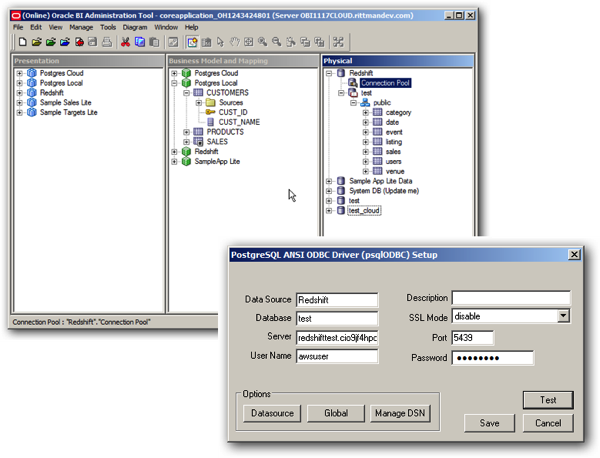Expand the Sample Sales Lite subject area

20,103
